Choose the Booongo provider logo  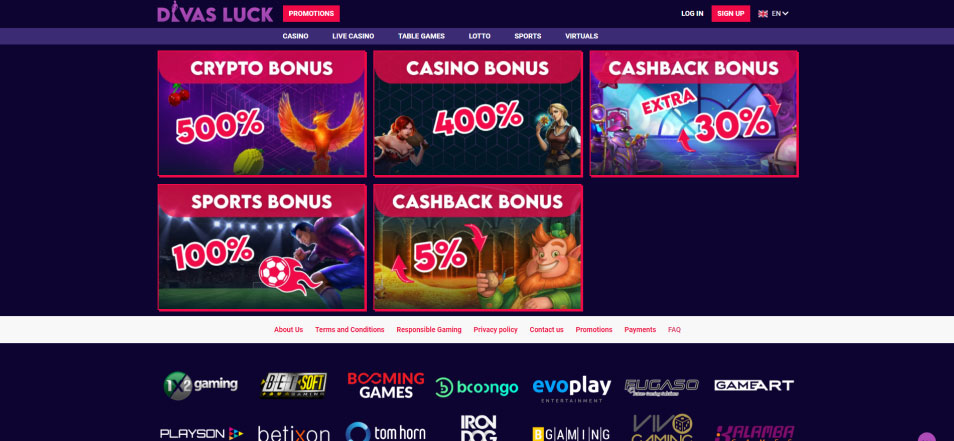[x=476, y=387]
